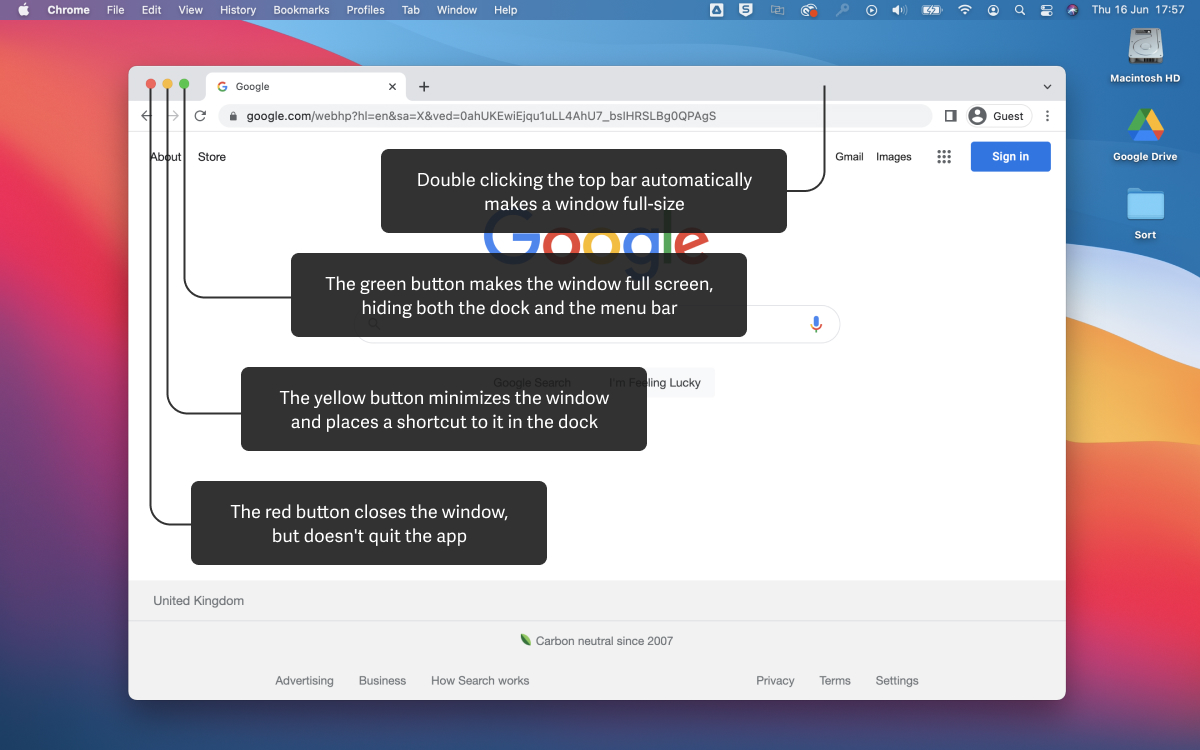Open the Bookmarks menu

tap(301, 10)
